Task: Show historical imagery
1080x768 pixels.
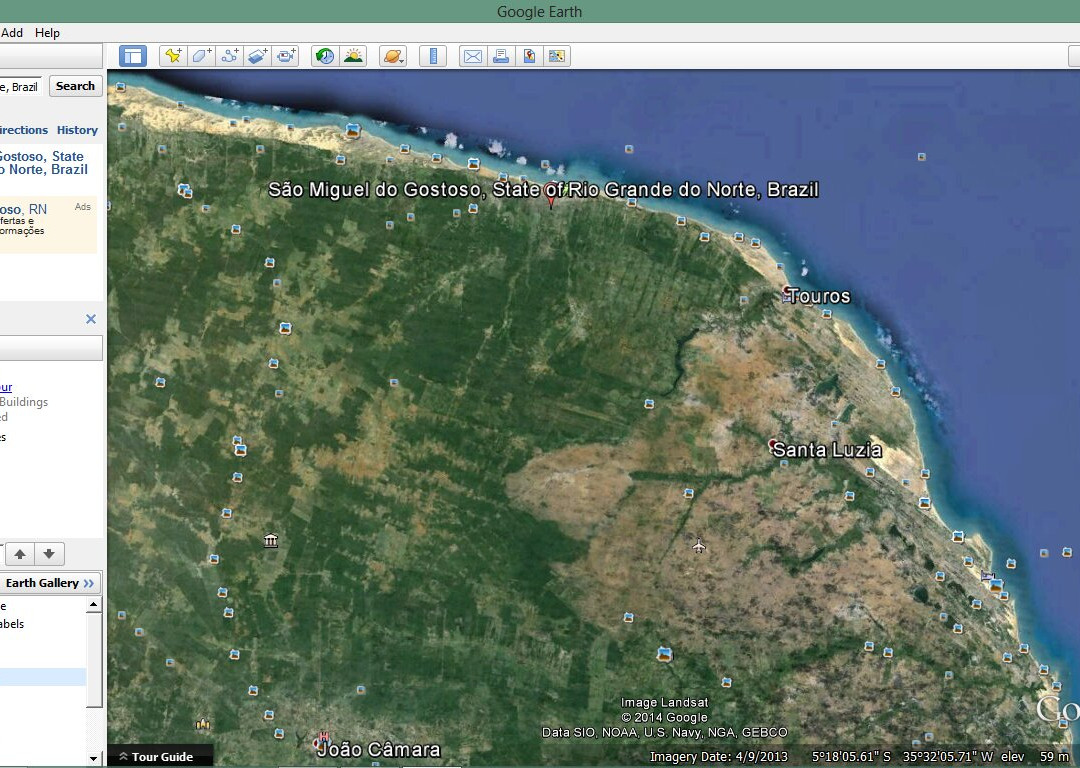Action: coord(324,55)
